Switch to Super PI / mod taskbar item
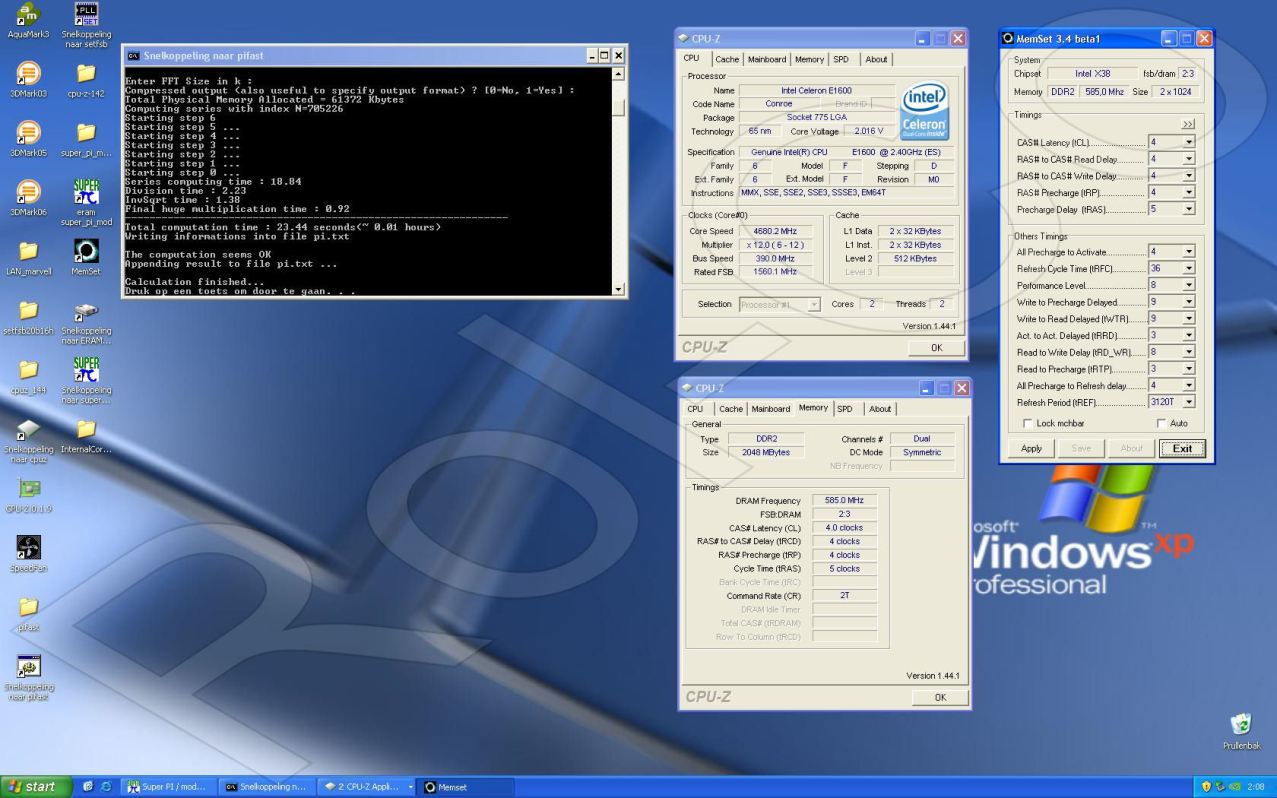The width and height of the screenshot is (1277, 798). pyautogui.click(x=167, y=787)
